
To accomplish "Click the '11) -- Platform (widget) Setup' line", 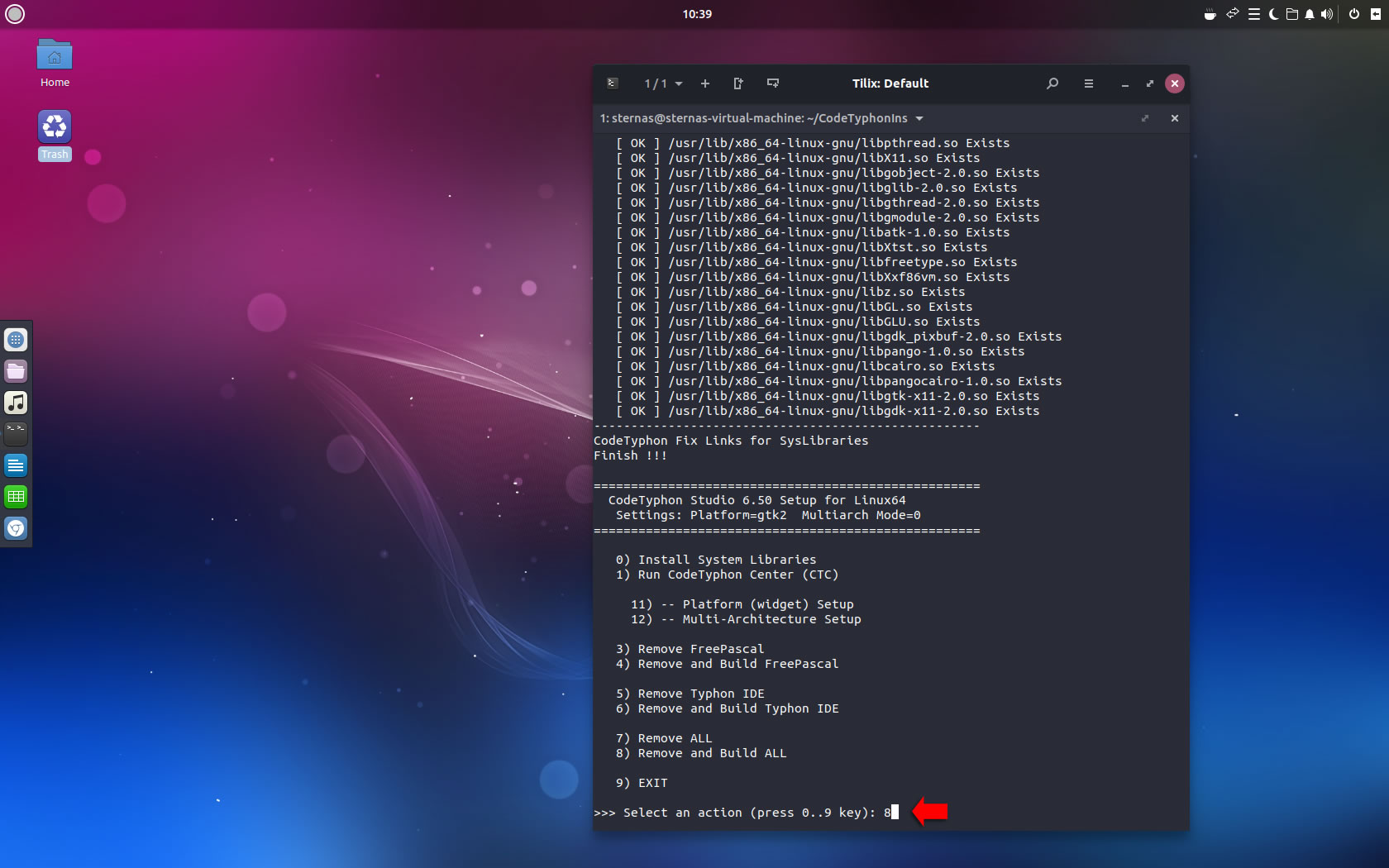I will pos(742,604).
